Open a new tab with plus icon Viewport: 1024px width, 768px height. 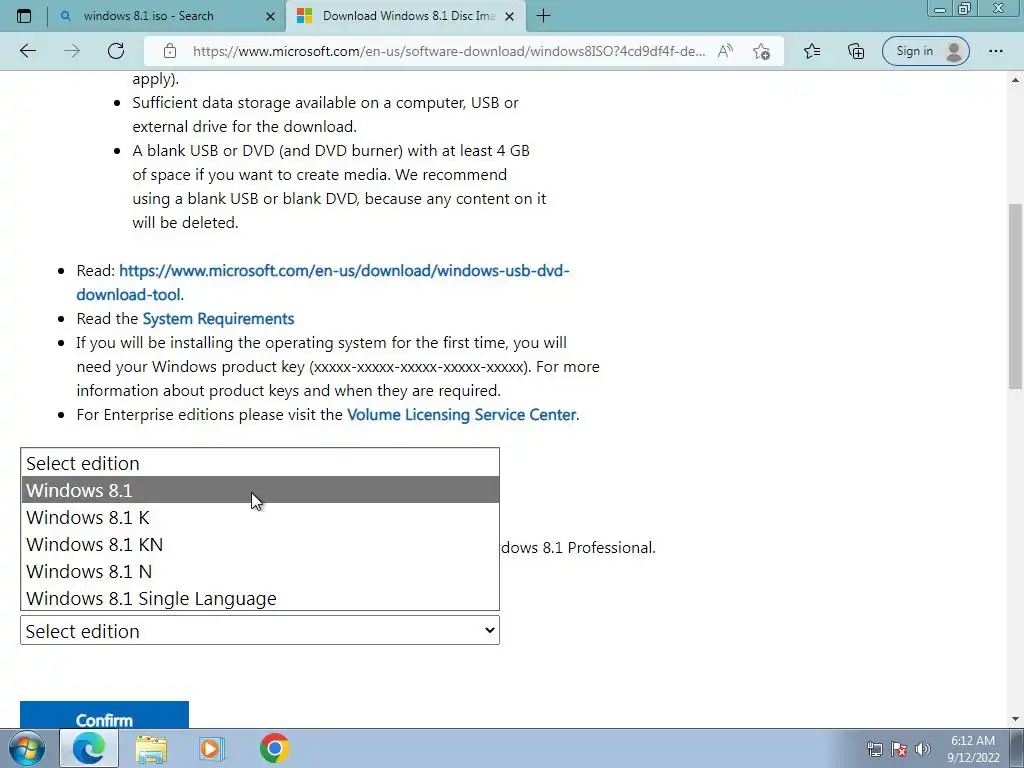click(x=543, y=16)
